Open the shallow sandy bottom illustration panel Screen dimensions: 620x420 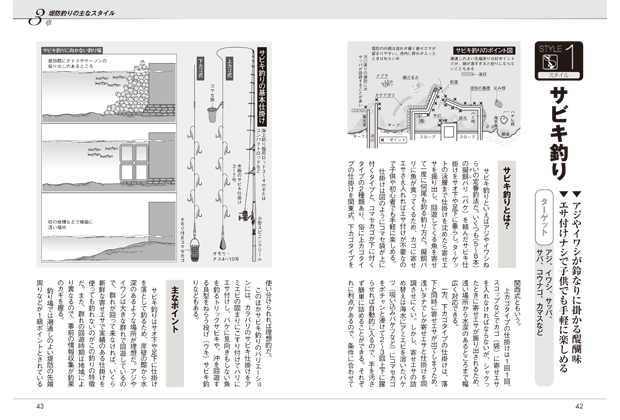[x=109, y=227]
